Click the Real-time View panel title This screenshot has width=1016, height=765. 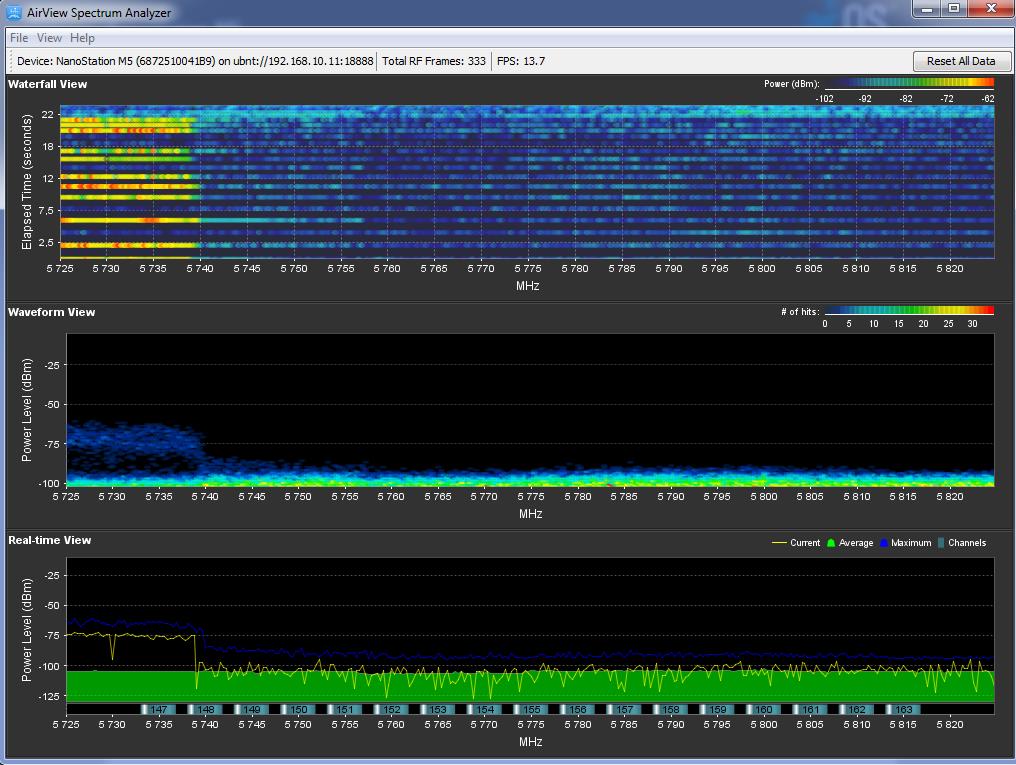click(x=49, y=540)
